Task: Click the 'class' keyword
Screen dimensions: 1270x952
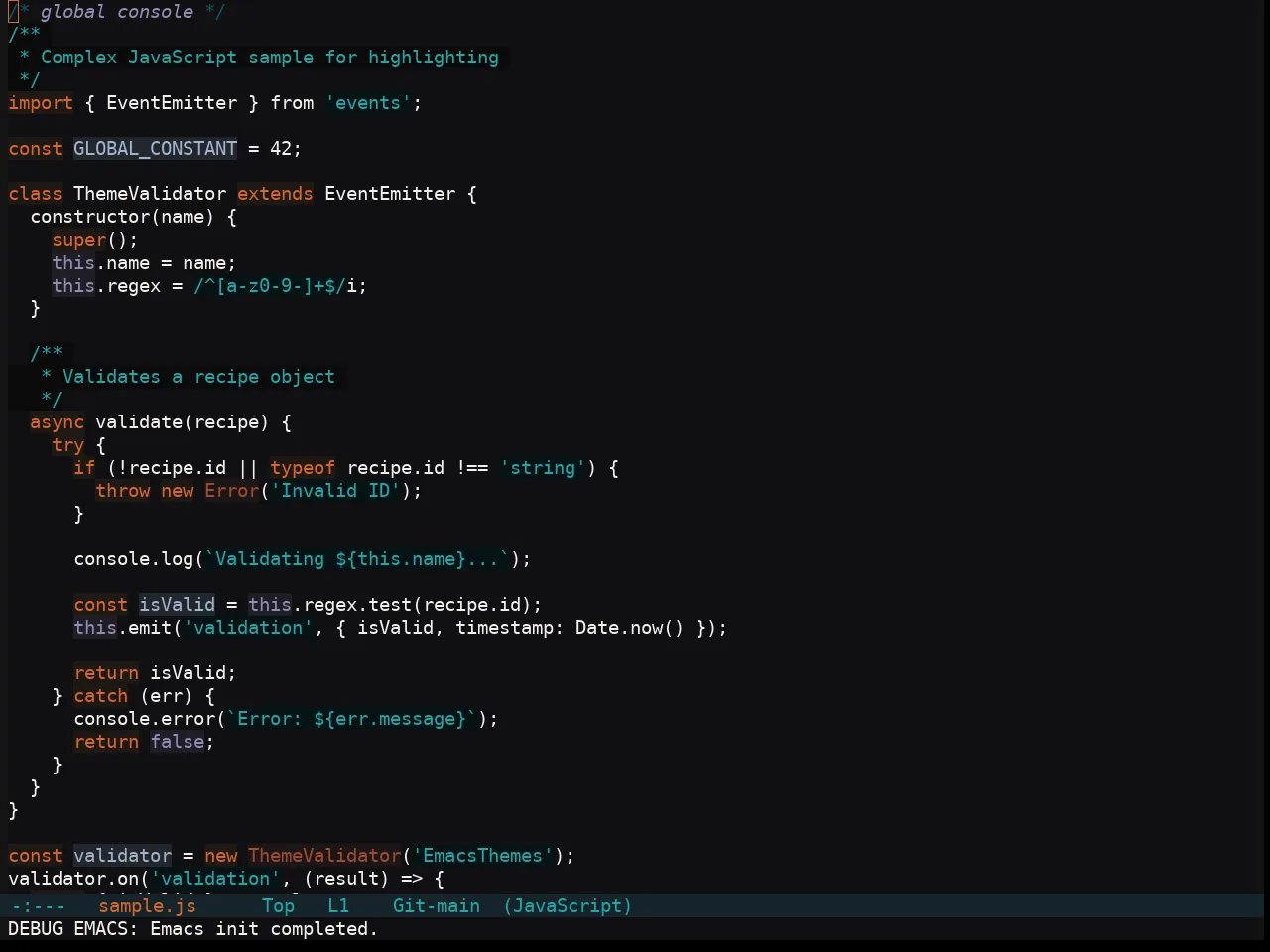Action: [35, 194]
